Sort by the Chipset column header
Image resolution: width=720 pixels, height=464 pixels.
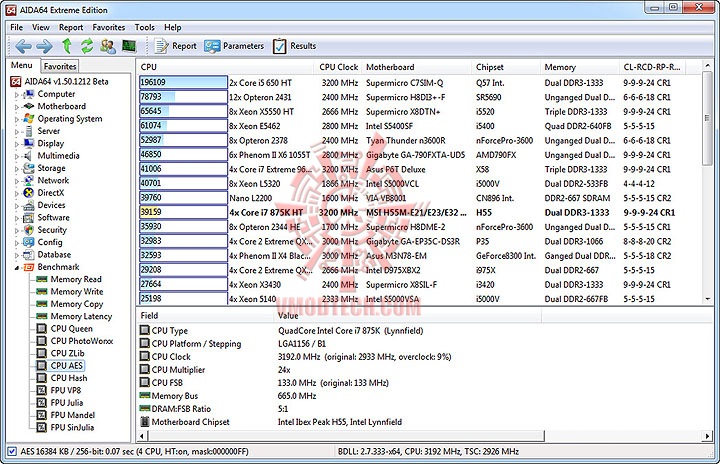[506, 67]
